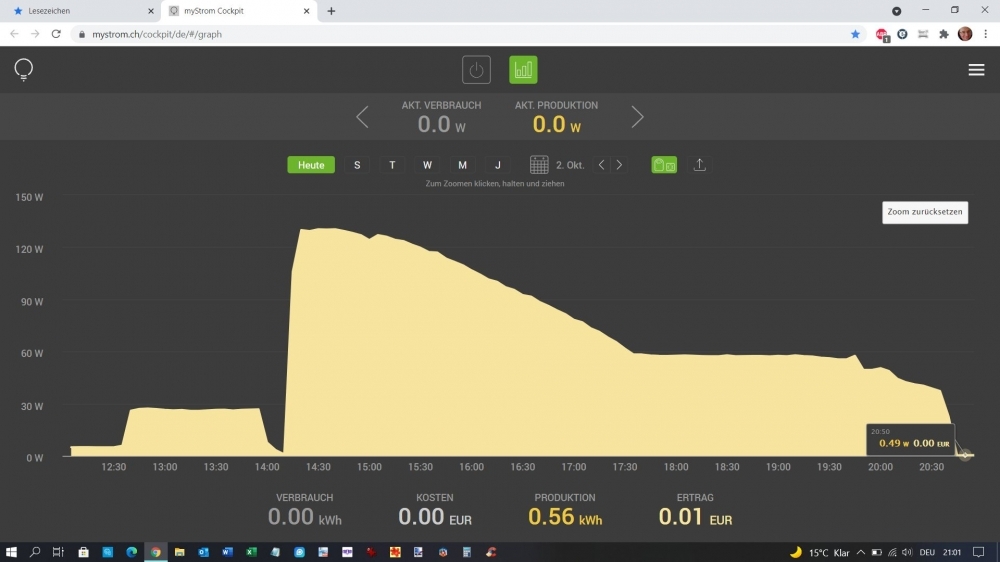Go to the next device with right chevron
Screen dimensions: 1000x562
(637, 118)
